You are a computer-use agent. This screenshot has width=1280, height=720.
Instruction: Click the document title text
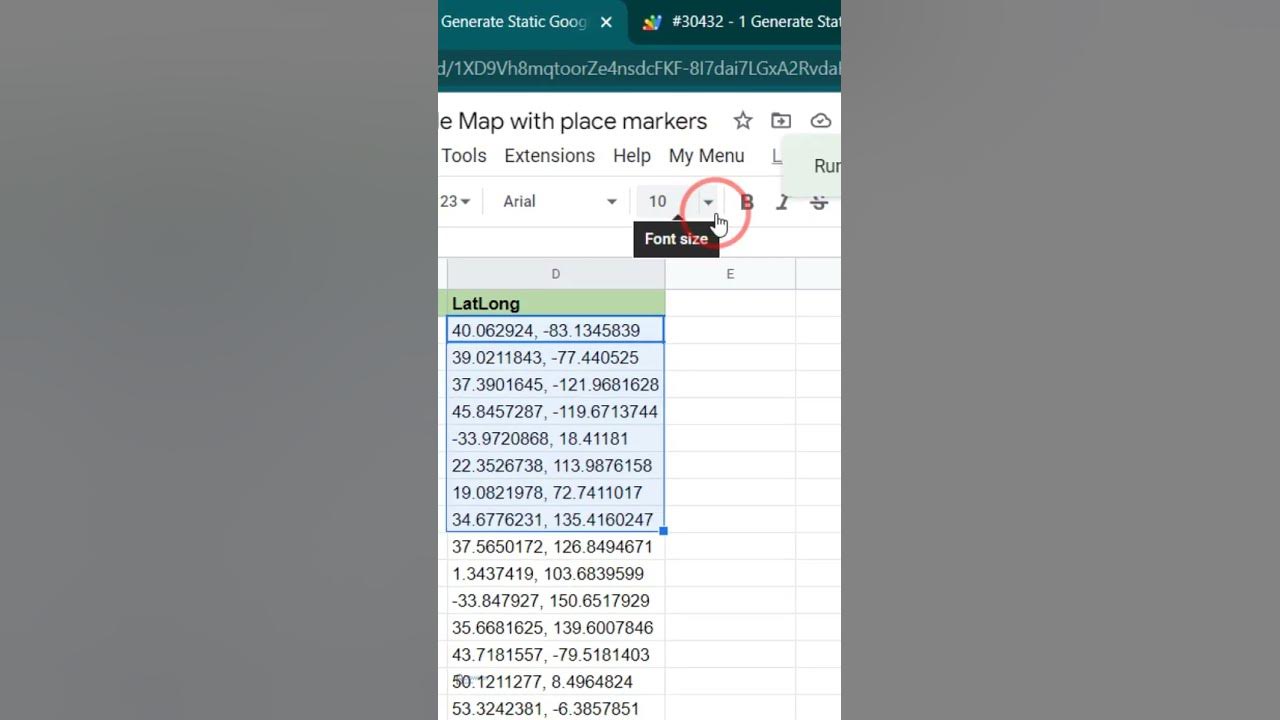click(573, 121)
